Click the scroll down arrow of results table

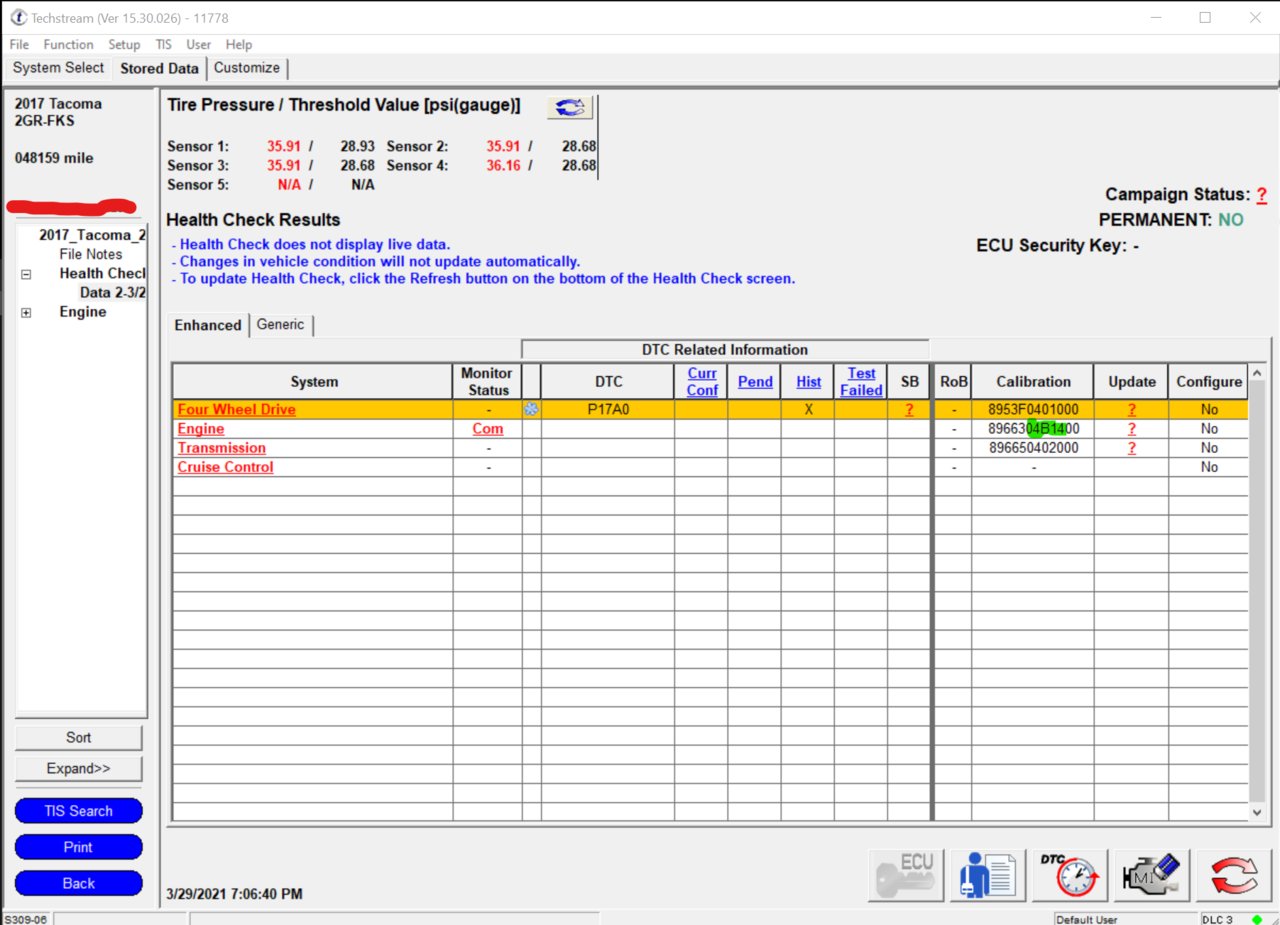(1257, 814)
